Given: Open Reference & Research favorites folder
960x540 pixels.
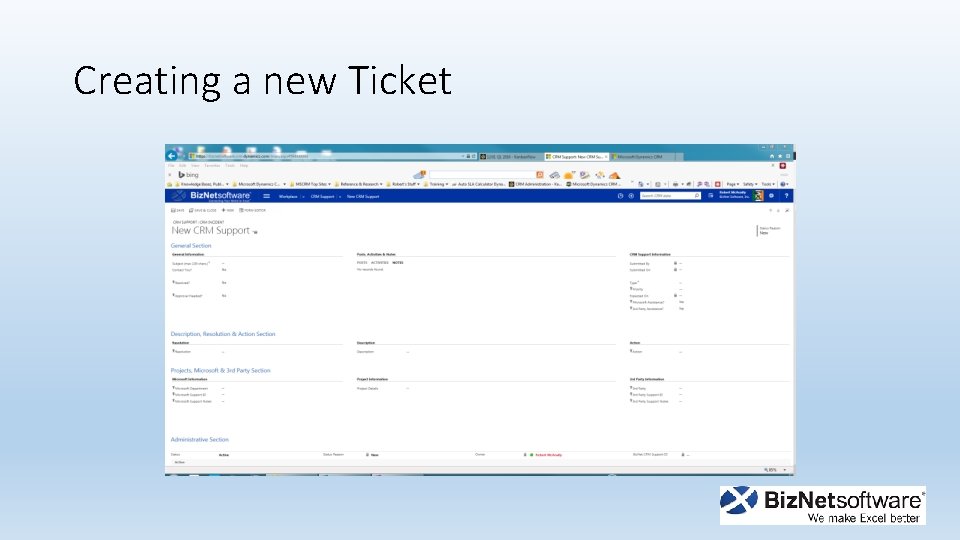Looking at the screenshot, I should [x=358, y=184].
